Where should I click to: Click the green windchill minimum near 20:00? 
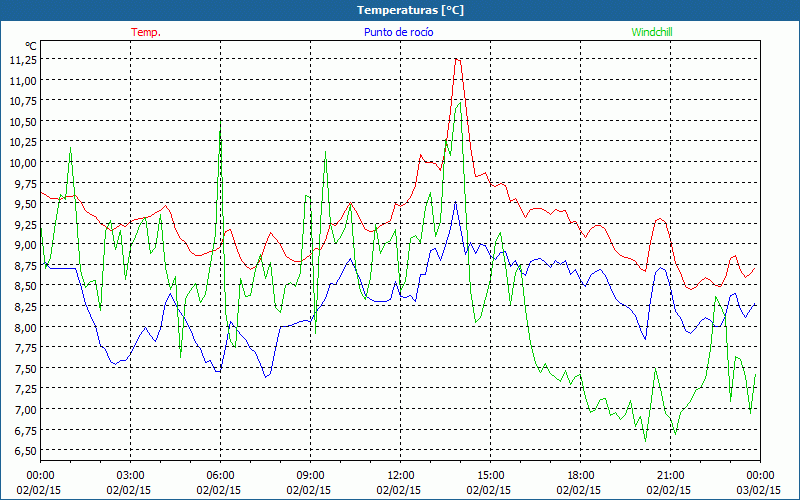[x=645, y=441]
